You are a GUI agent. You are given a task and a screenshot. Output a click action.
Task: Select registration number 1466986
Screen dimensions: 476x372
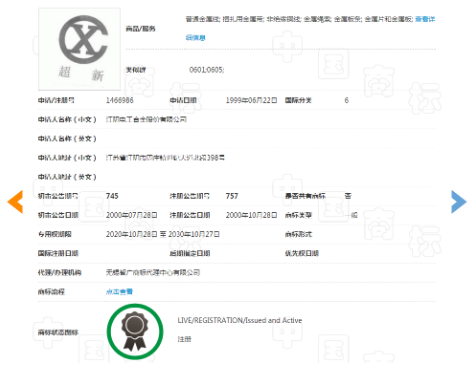tap(120, 100)
